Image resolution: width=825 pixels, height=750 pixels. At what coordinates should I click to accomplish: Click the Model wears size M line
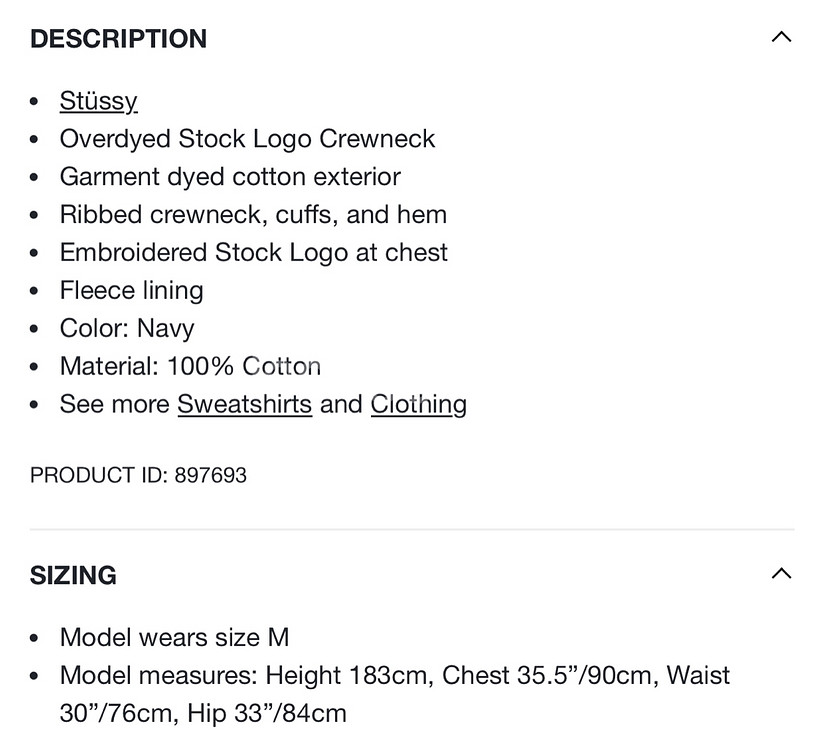[x=174, y=637]
